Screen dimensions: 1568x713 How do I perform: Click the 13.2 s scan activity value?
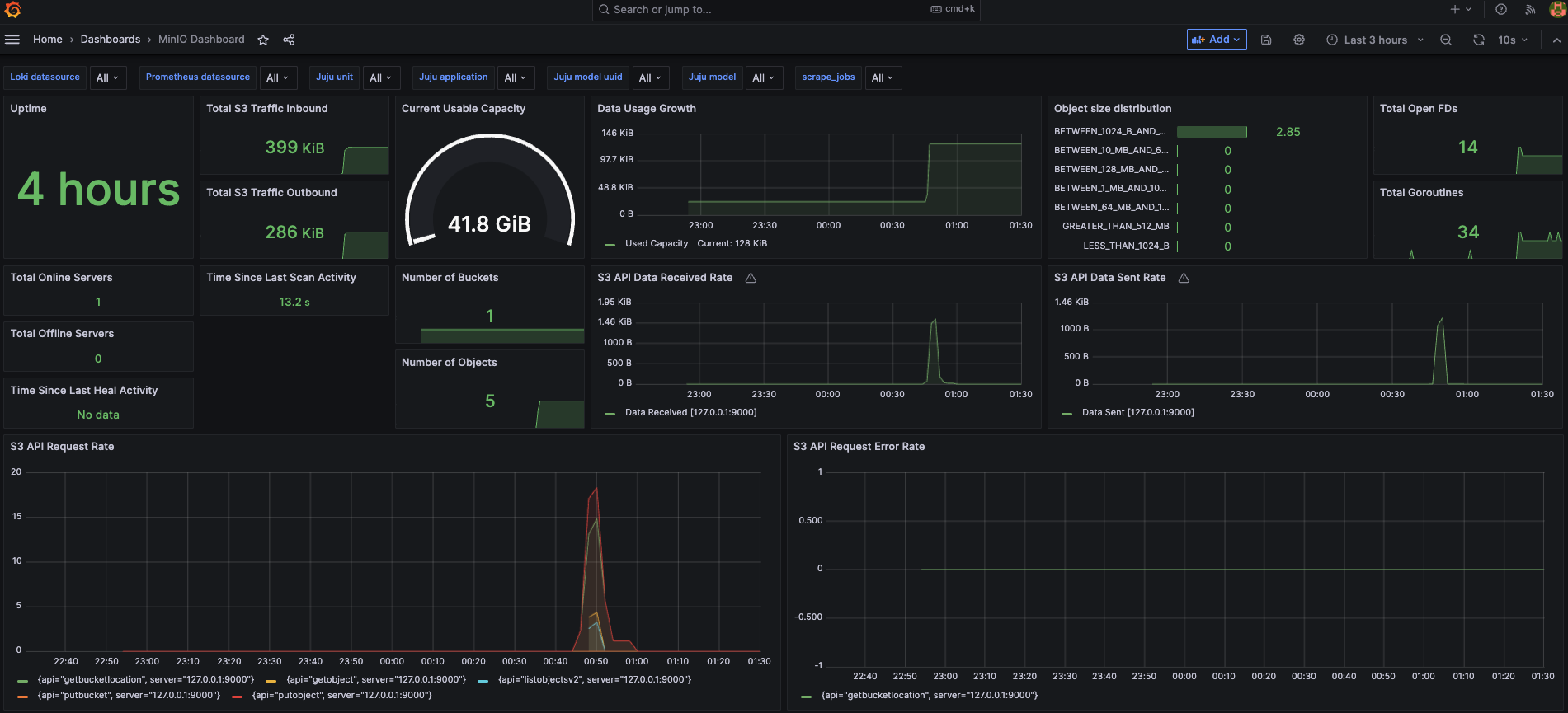pyautogui.click(x=294, y=303)
